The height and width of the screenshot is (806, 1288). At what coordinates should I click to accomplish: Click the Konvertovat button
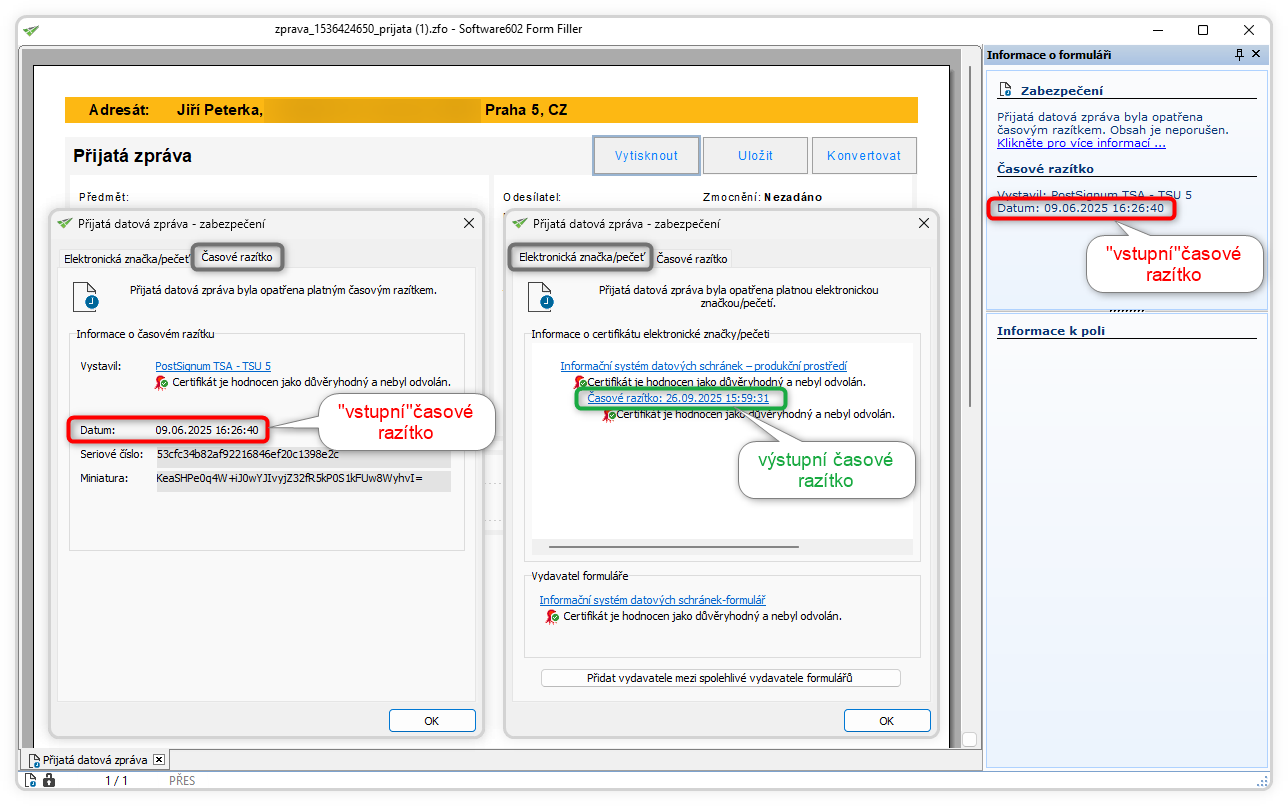pos(864,156)
